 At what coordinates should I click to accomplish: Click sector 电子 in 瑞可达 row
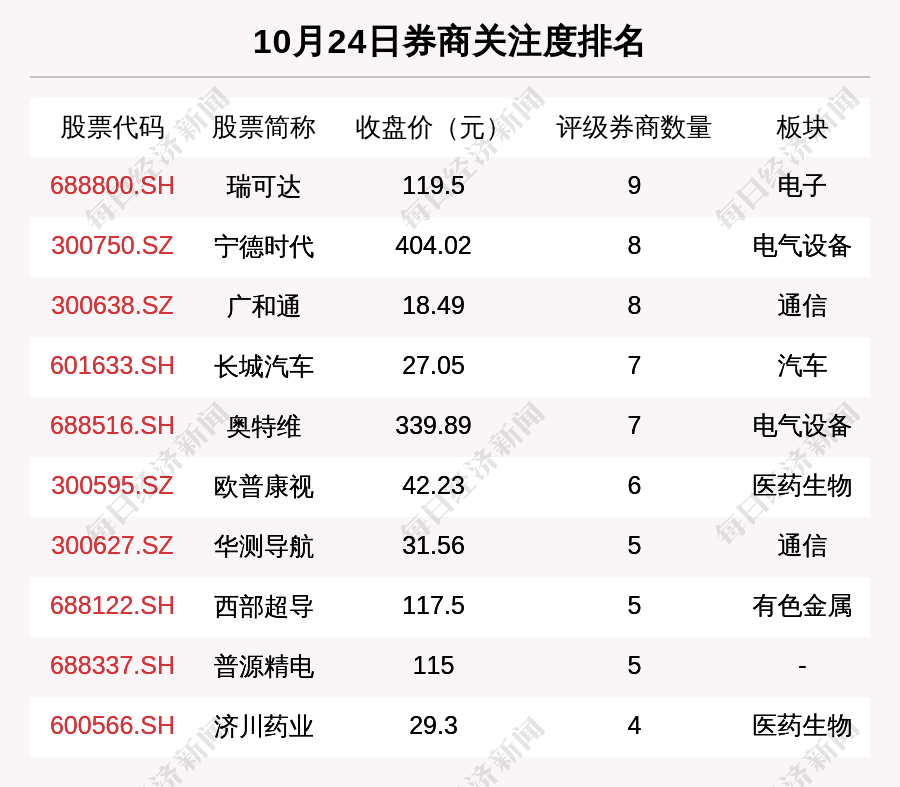coord(802,186)
